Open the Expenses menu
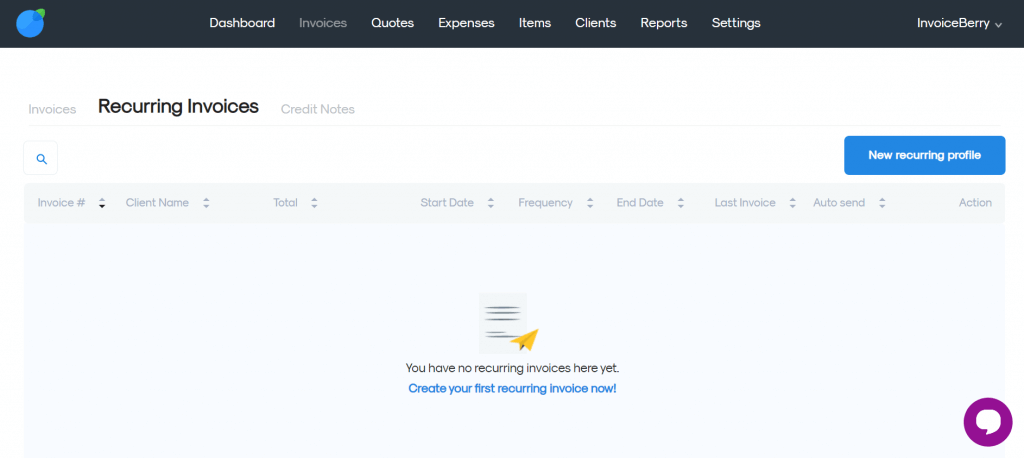Viewport: 1024px width, 458px height. pos(466,23)
